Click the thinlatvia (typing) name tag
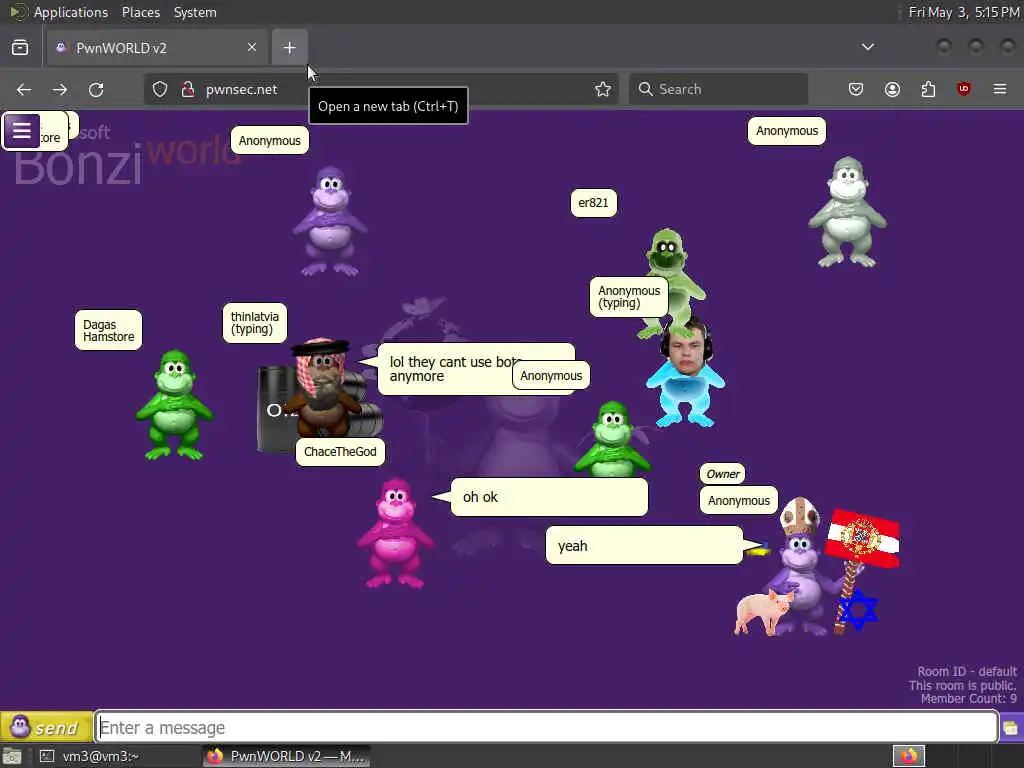Image resolution: width=1024 pixels, height=768 pixels. (255, 323)
